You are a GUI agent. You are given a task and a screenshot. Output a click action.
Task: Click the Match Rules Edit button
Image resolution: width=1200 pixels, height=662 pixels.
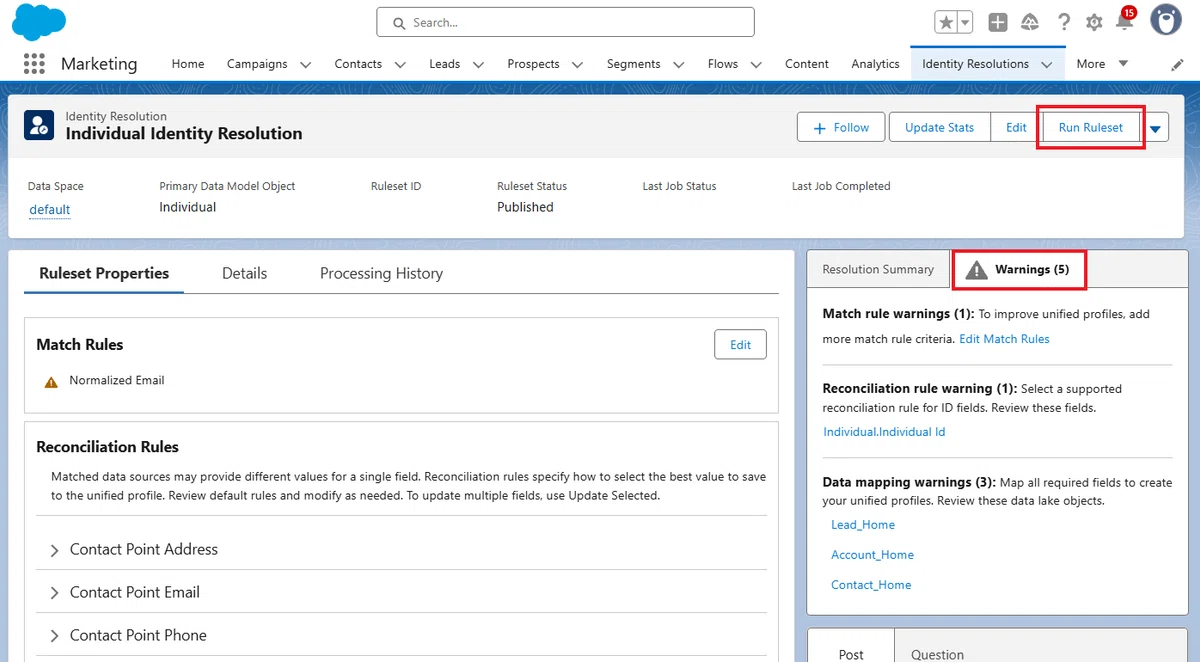coord(740,344)
